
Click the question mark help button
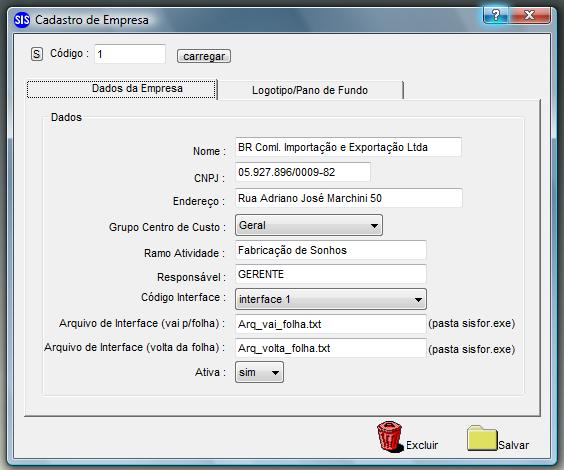496,15
